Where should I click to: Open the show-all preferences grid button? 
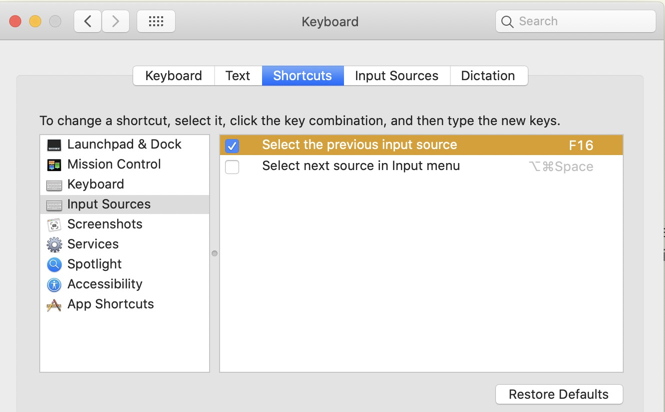pyautogui.click(x=156, y=21)
